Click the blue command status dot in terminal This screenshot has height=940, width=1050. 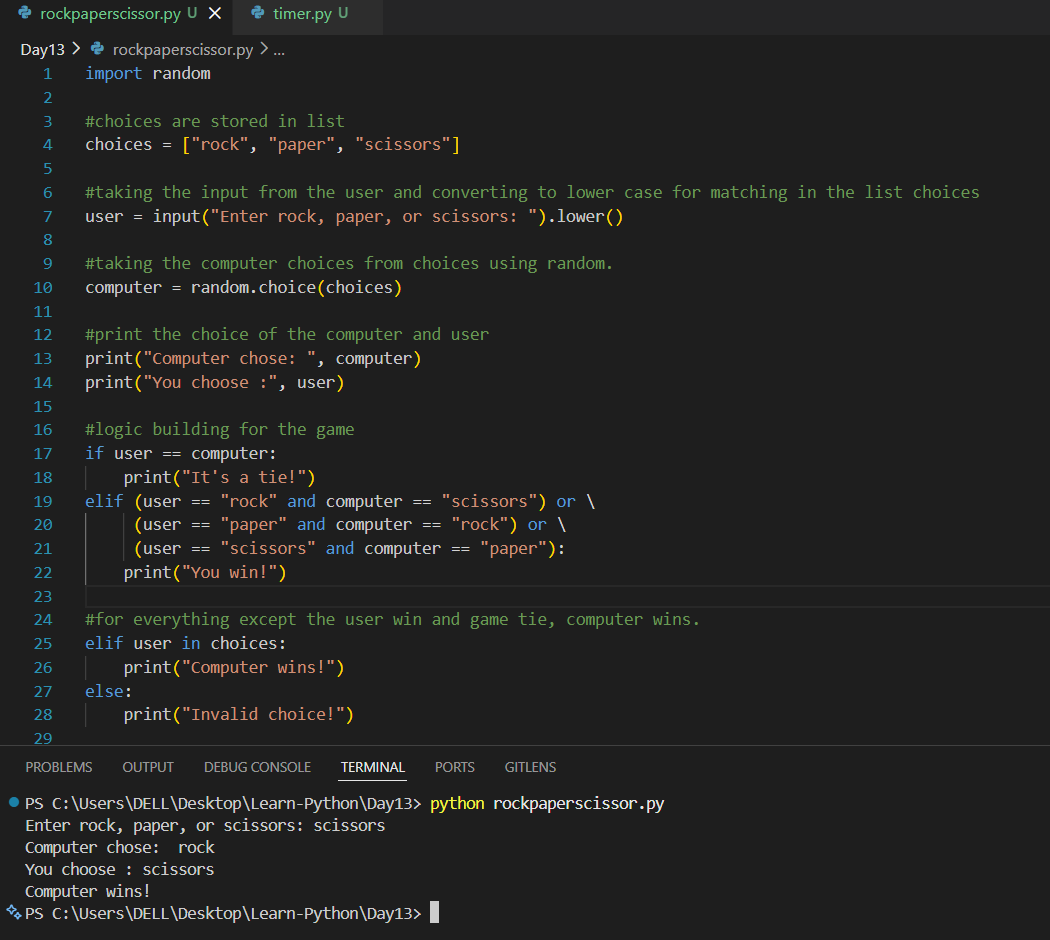13,802
